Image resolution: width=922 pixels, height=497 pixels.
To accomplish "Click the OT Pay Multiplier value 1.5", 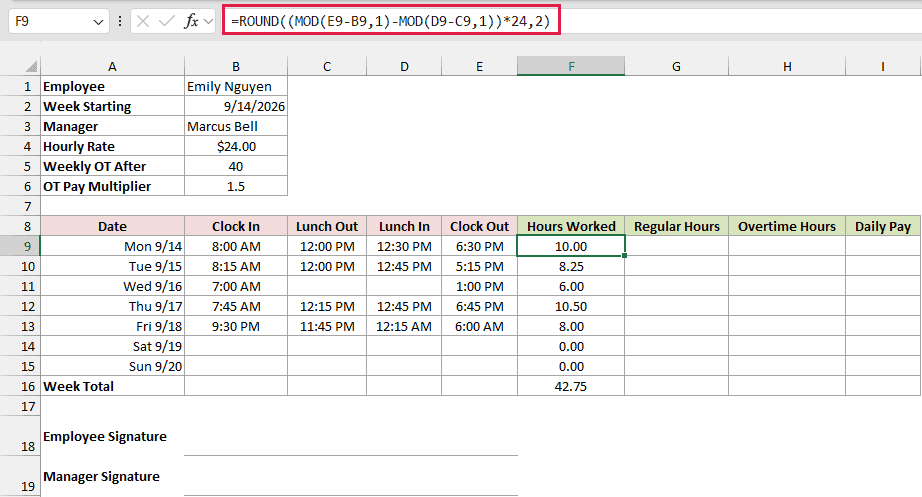I will [236, 186].
